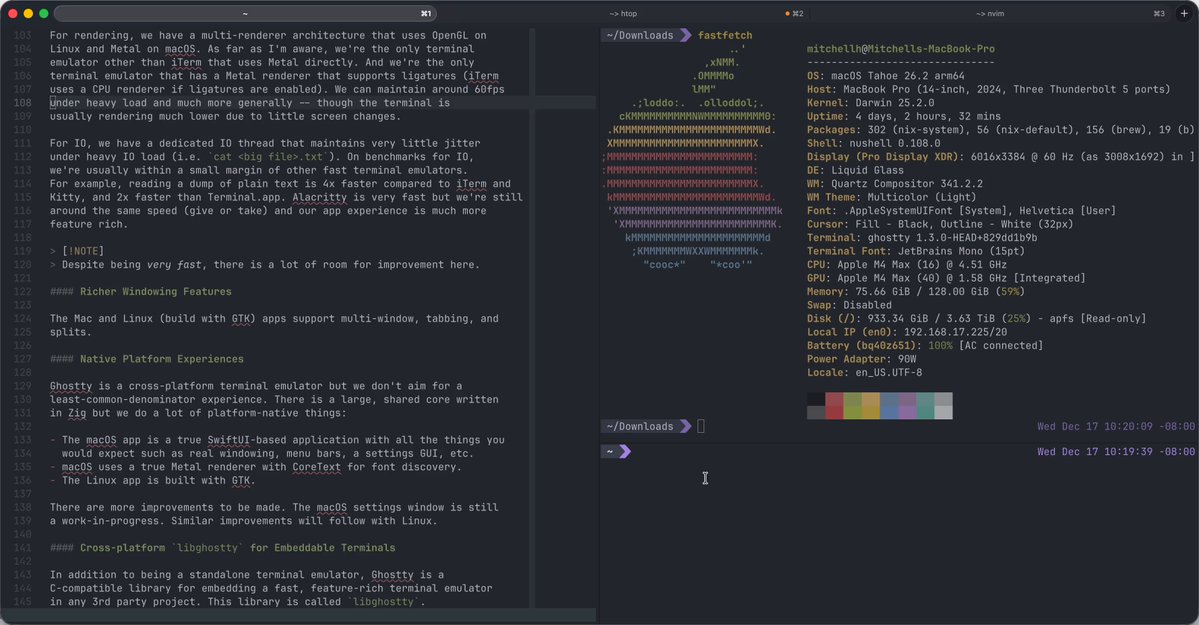
Task: Click the 'GPU: Apple M4 Max (40)' line
Action: [x=946, y=278]
